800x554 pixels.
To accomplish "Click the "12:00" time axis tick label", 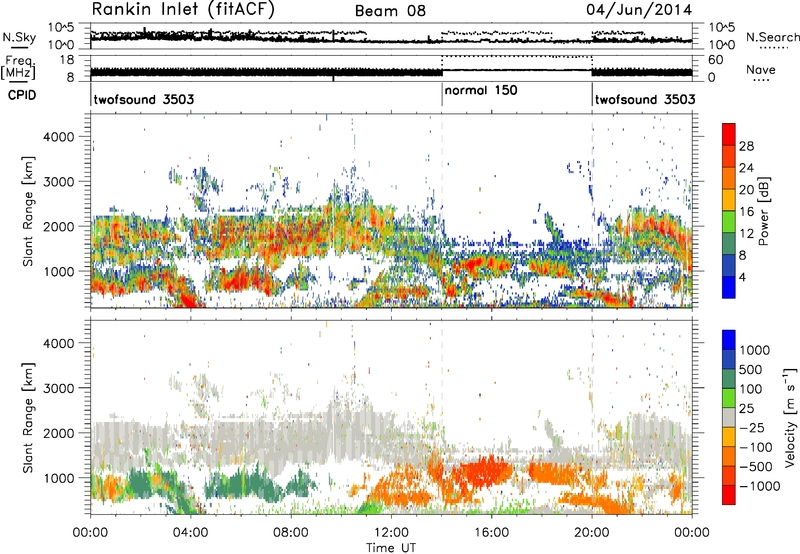I will (391, 533).
